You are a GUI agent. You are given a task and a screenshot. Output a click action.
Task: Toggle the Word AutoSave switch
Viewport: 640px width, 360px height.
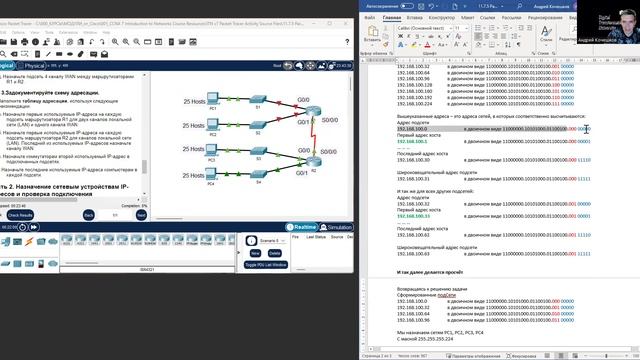(407, 6)
